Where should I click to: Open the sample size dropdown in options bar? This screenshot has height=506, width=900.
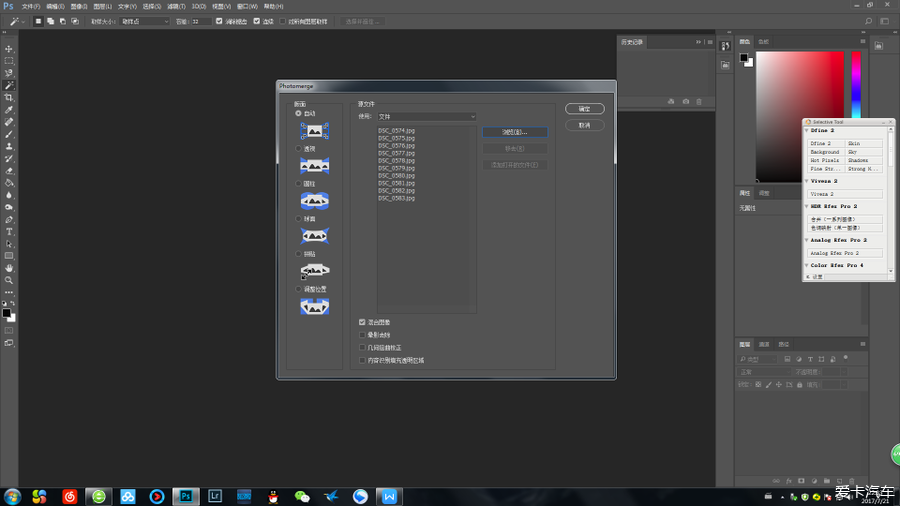coord(145,21)
